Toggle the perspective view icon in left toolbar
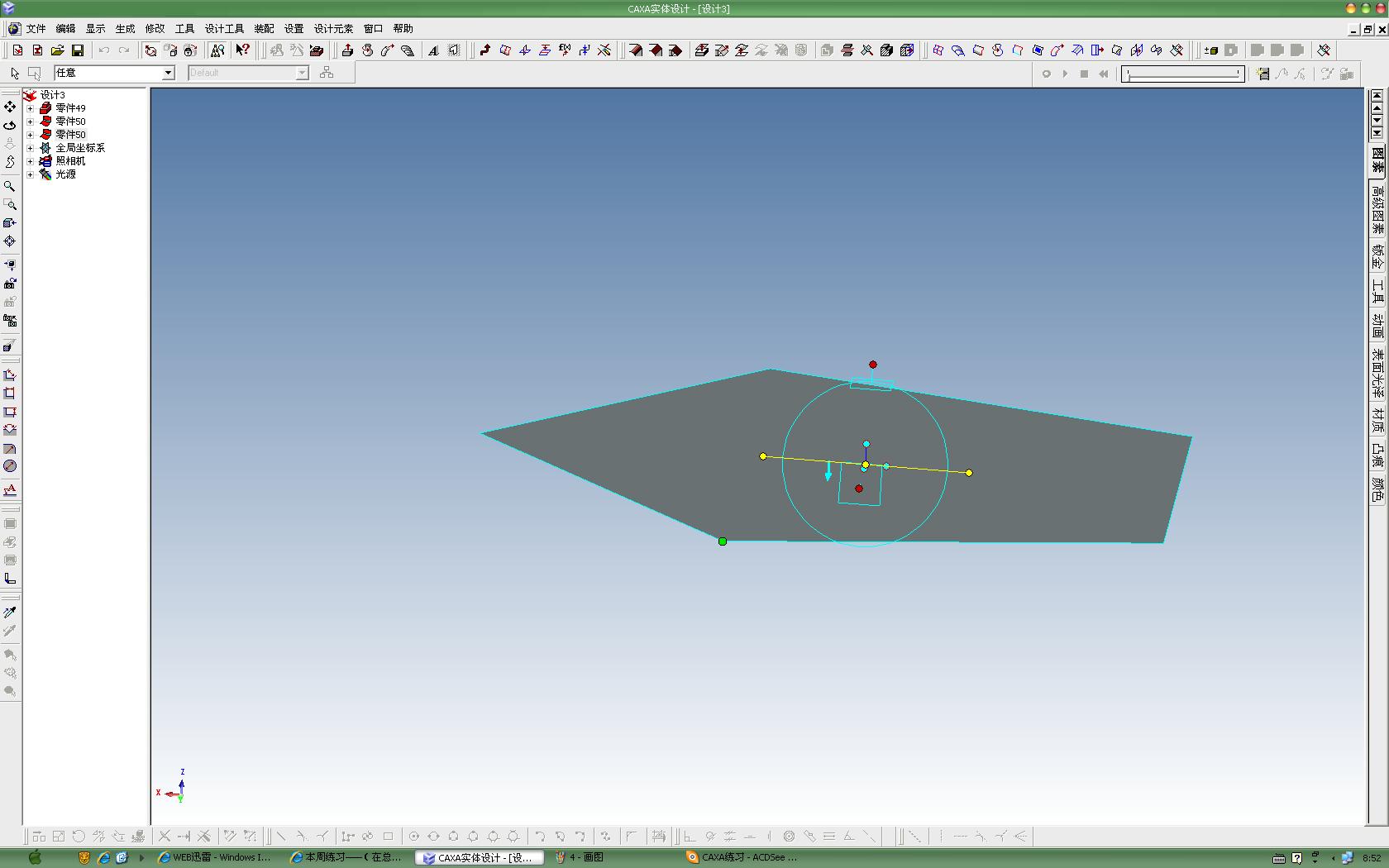This screenshot has height=868, width=1389. tap(10, 345)
